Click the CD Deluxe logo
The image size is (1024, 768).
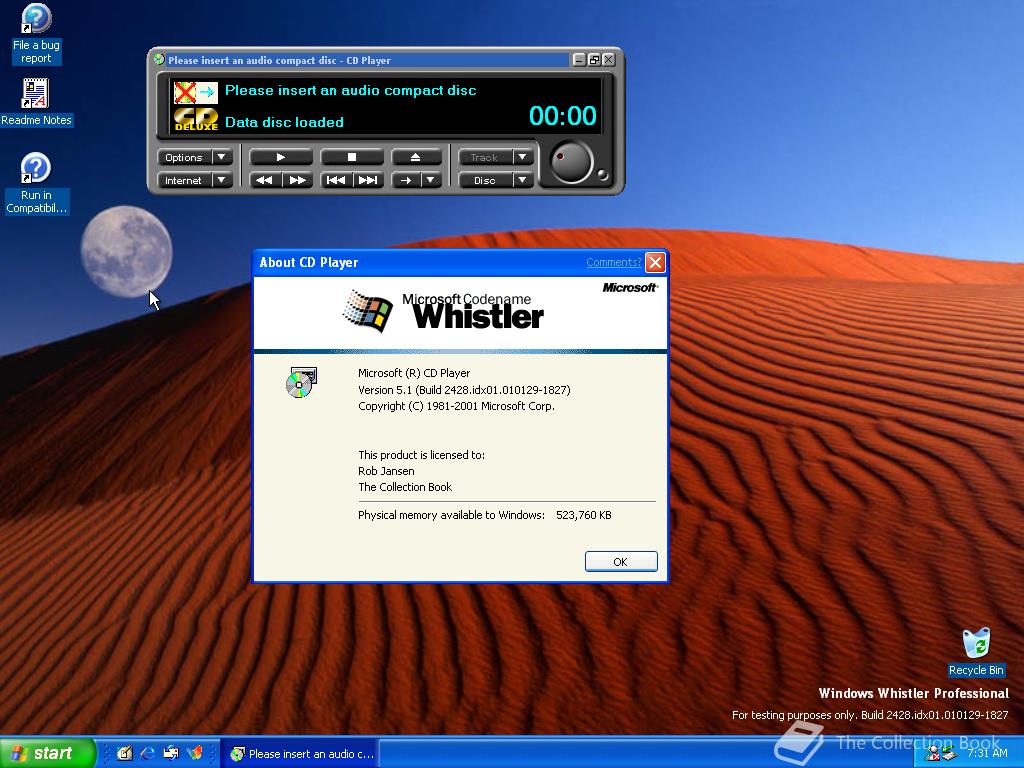[x=196, y=119]
